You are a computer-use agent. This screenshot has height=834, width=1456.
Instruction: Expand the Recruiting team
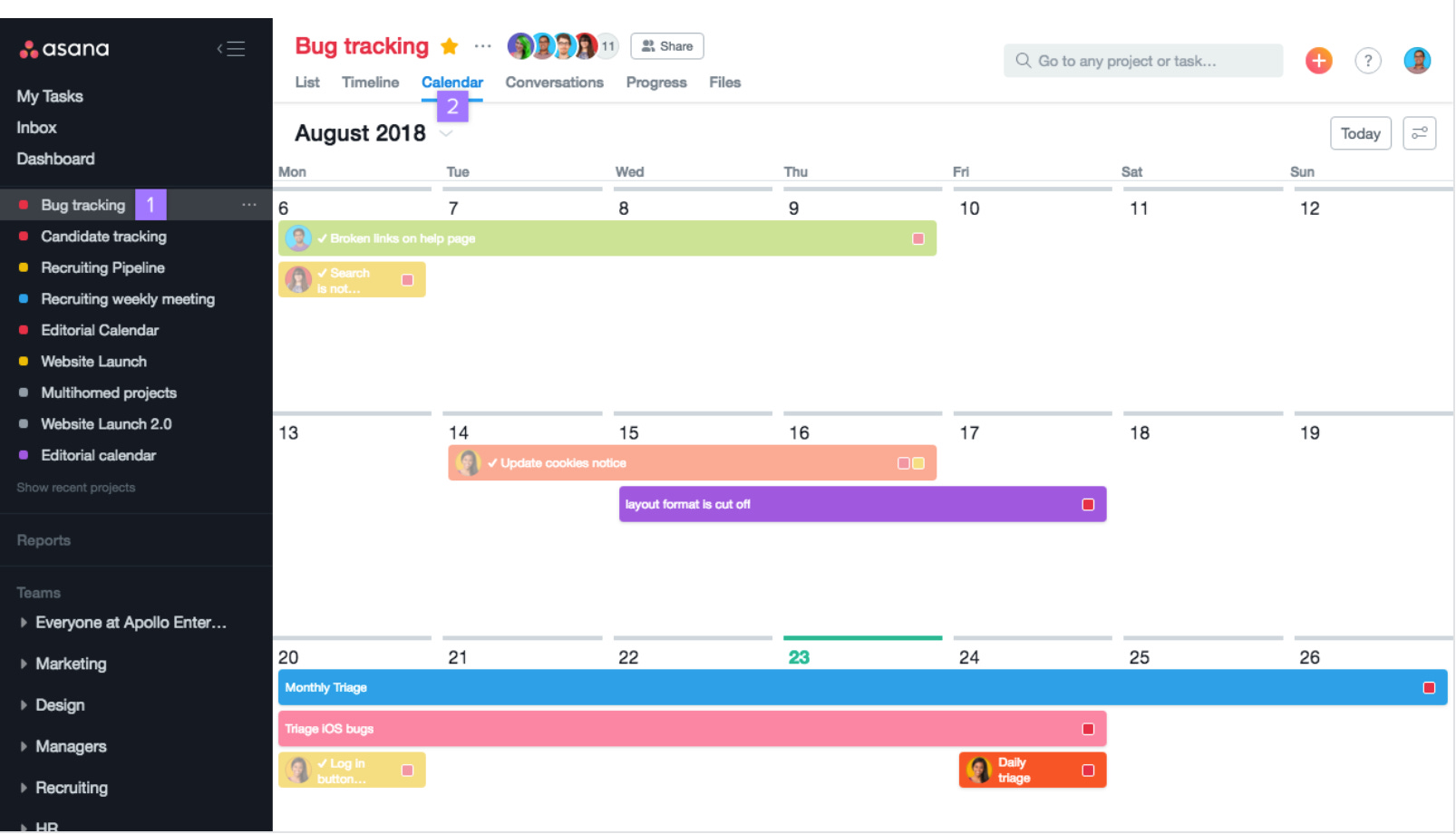click(x=24, y=788)
